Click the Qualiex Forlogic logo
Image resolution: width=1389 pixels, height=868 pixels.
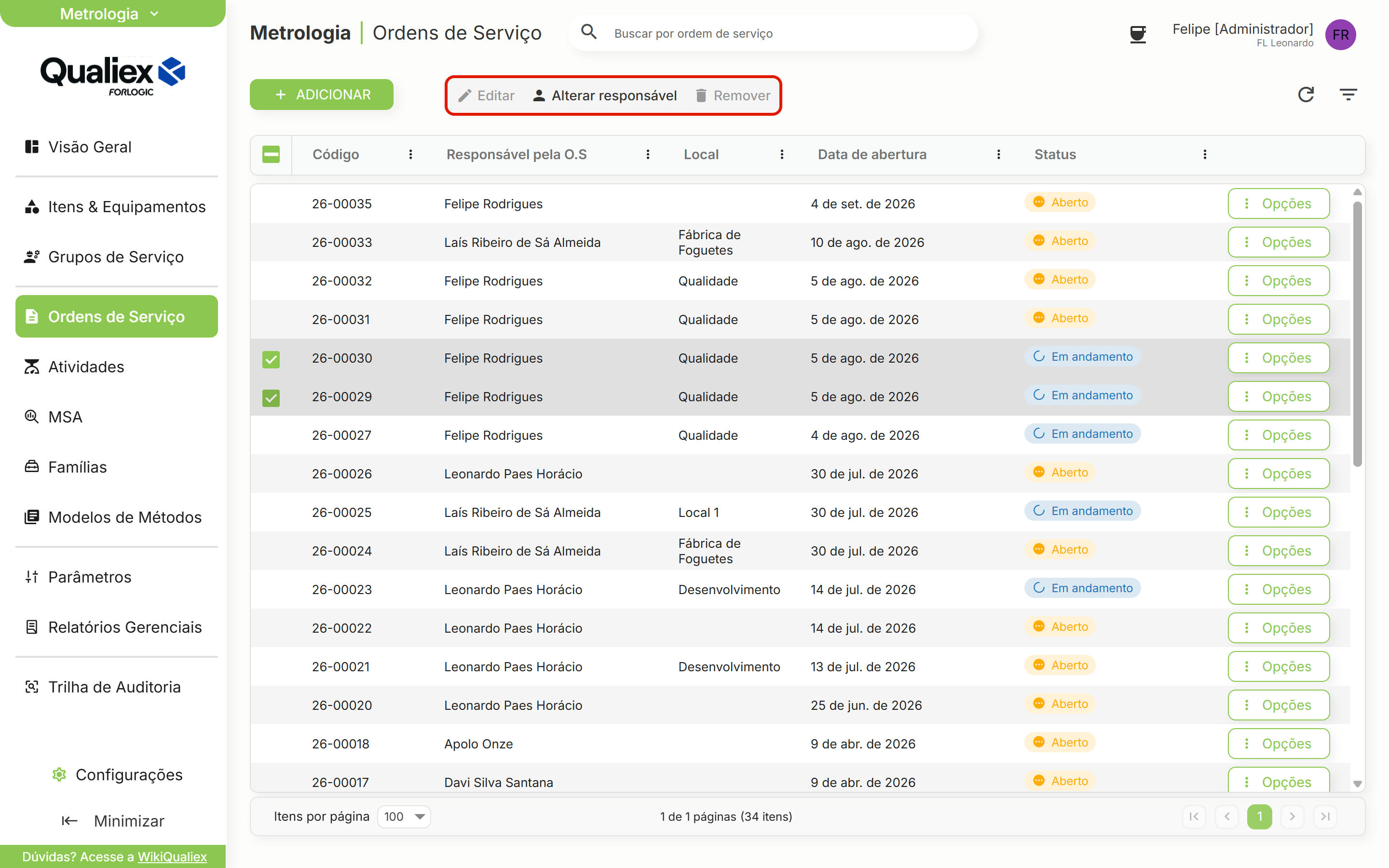pyautogui.click(x=113, y=76)
